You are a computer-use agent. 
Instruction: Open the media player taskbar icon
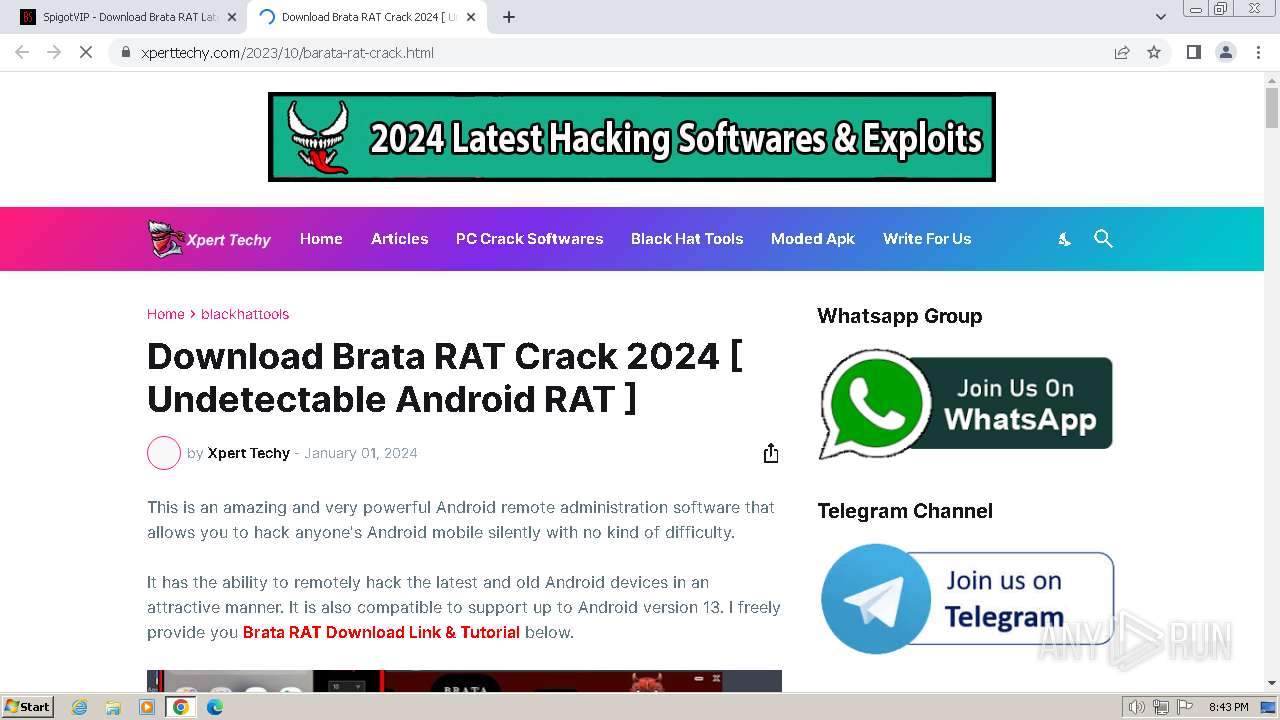pyautogui.click(x=147, y=707)
